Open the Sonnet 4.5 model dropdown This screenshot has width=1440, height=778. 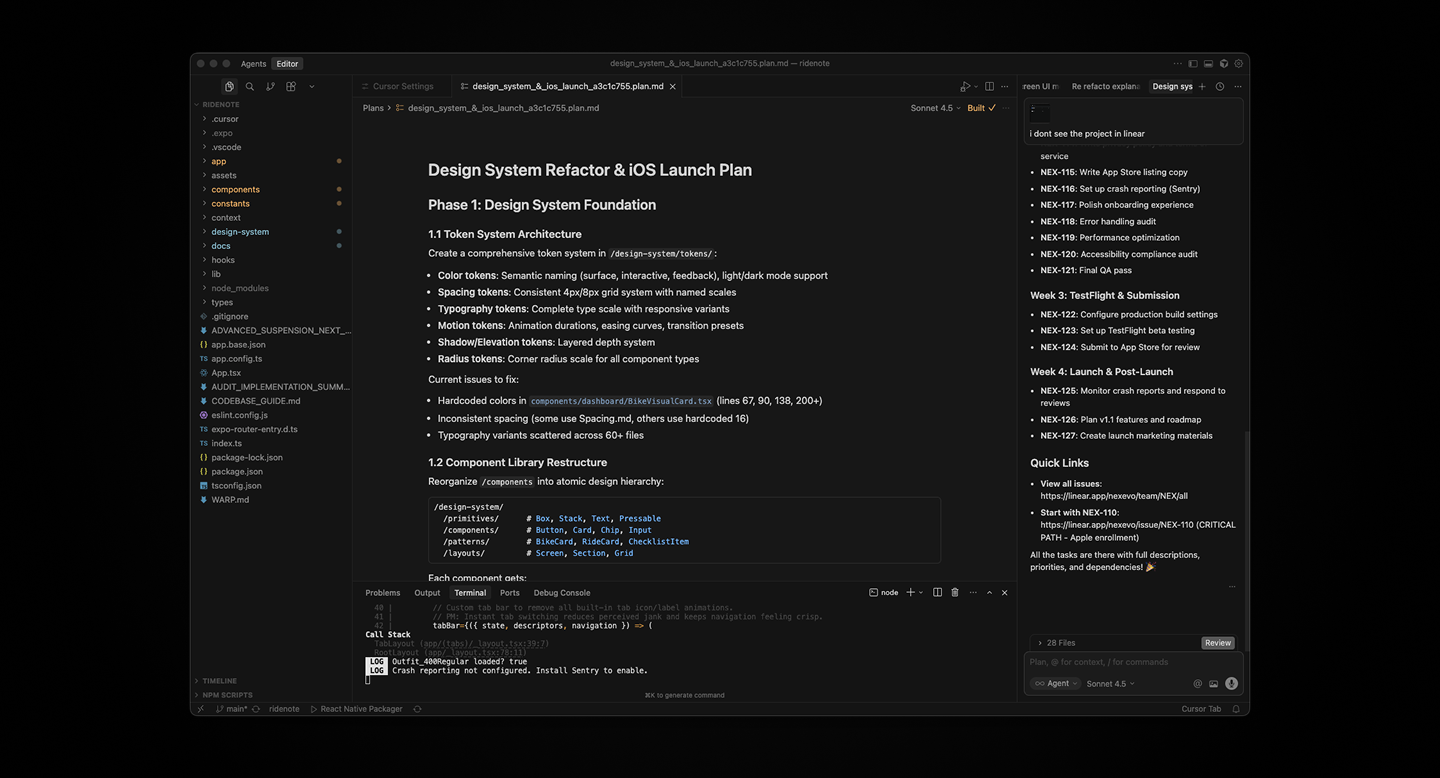tap(933, 107)
